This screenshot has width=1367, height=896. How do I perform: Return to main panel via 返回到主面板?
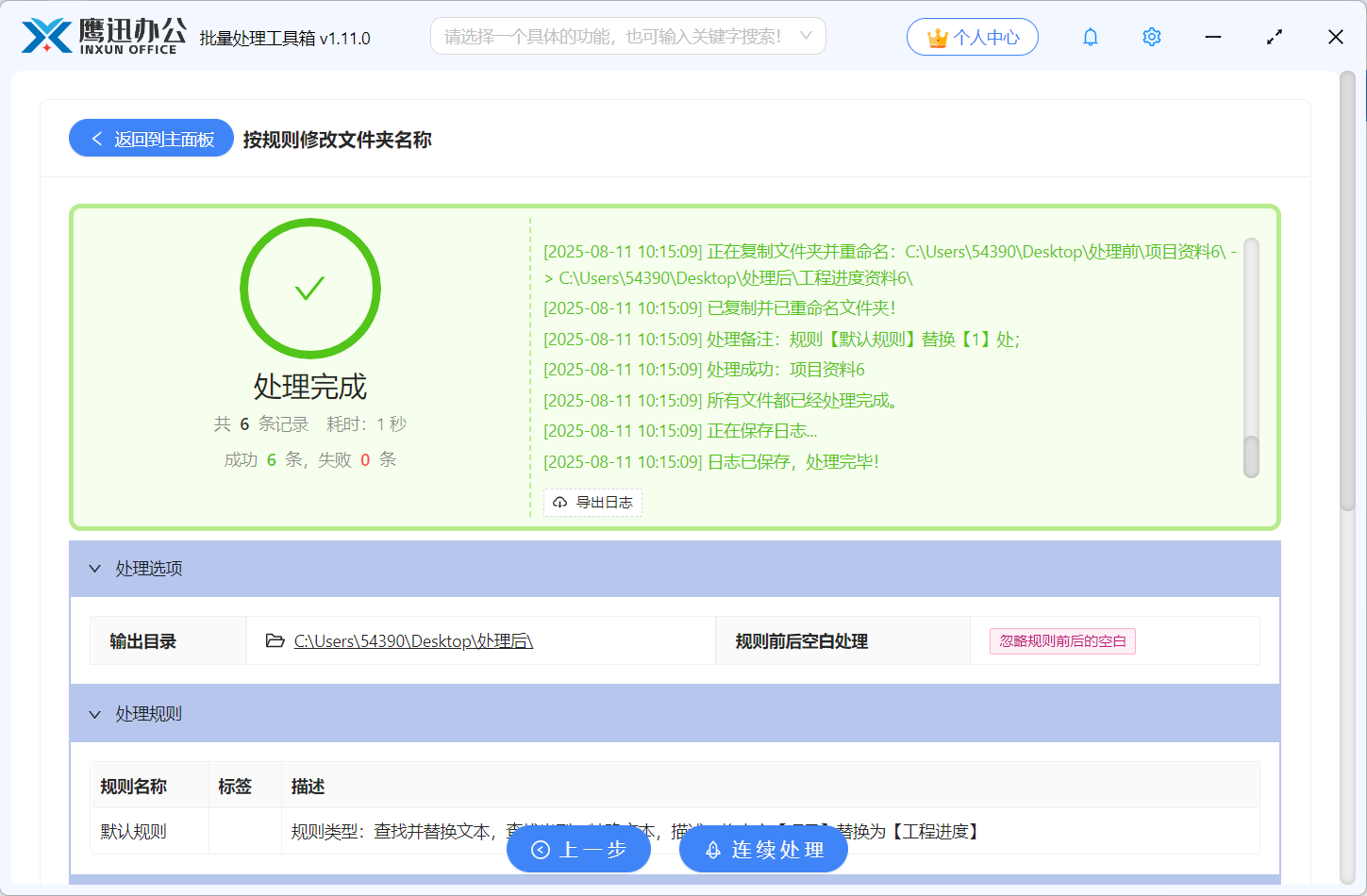151,139
